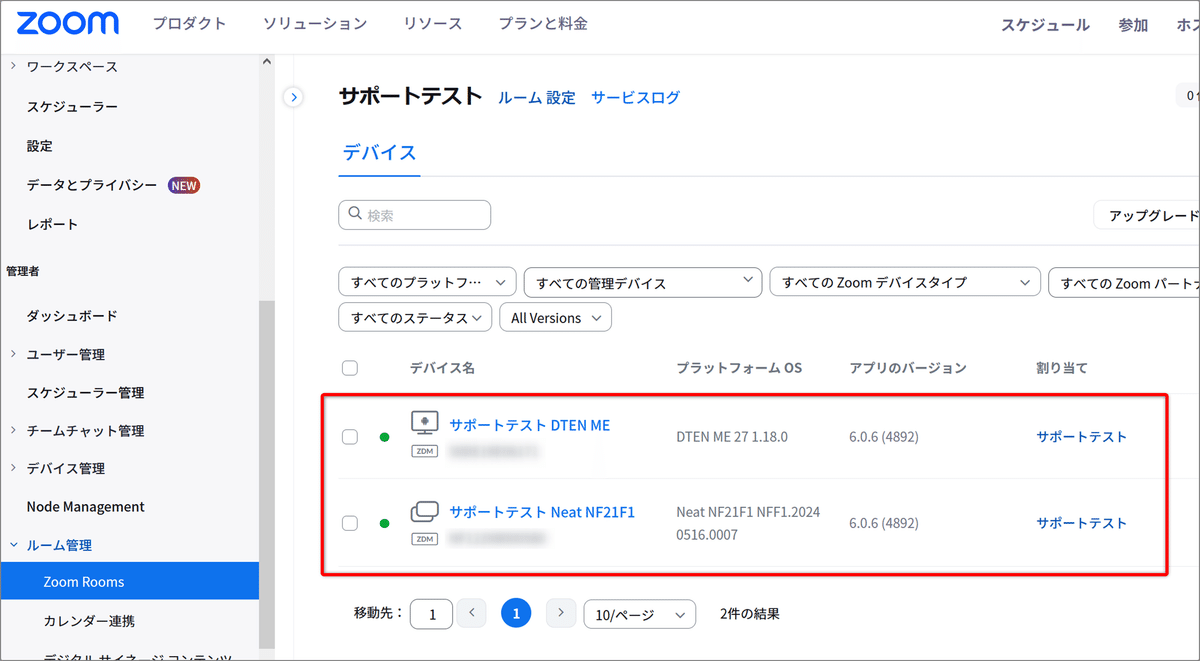The image size is (1200, 661).
Task: Click the green status dot for DTEN ME
Action: (x=384, y=437)
